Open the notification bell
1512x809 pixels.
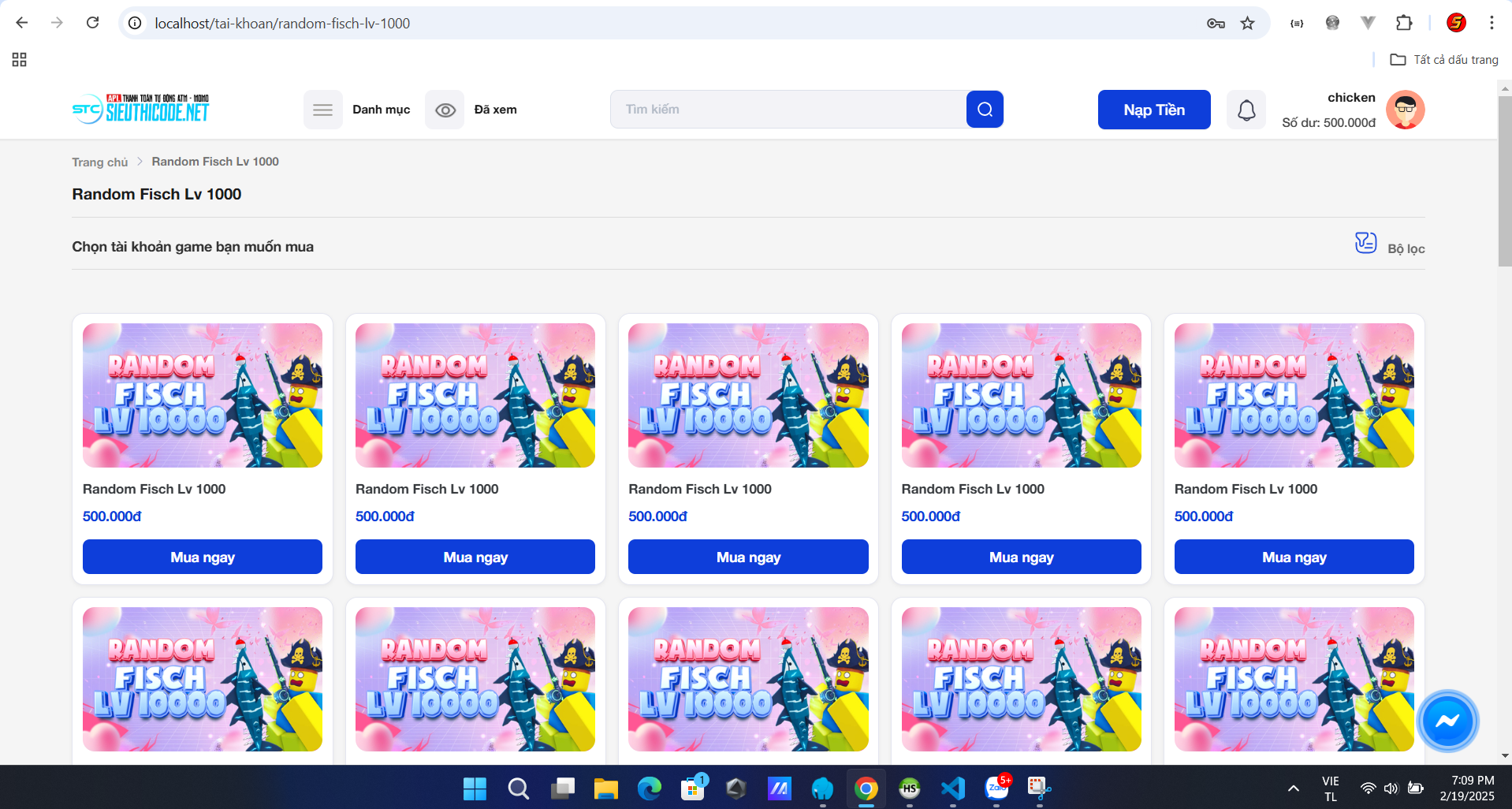pos(1246,110)
